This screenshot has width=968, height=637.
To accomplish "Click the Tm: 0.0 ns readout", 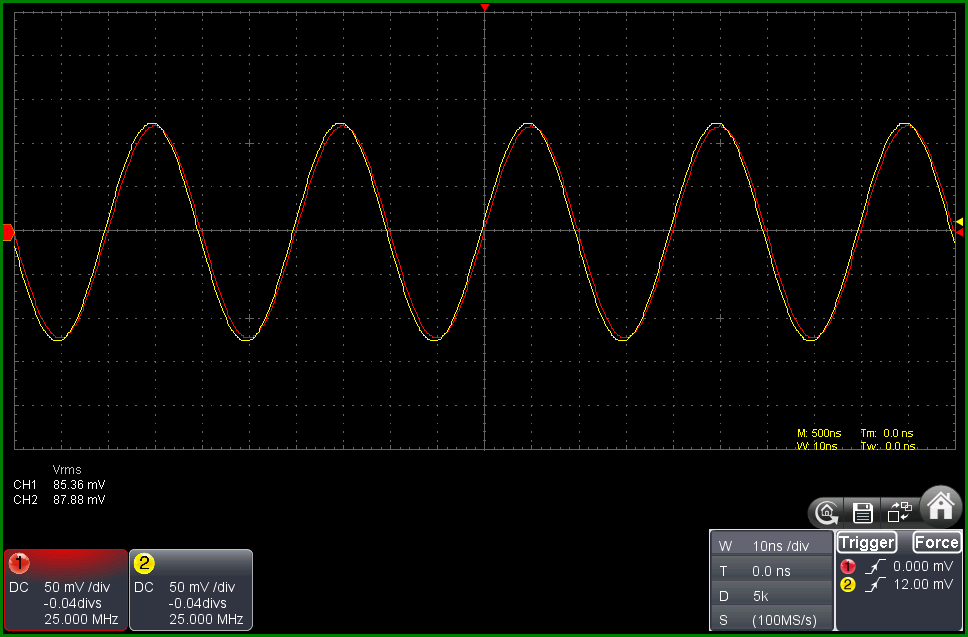I will (x=887, y=433).
